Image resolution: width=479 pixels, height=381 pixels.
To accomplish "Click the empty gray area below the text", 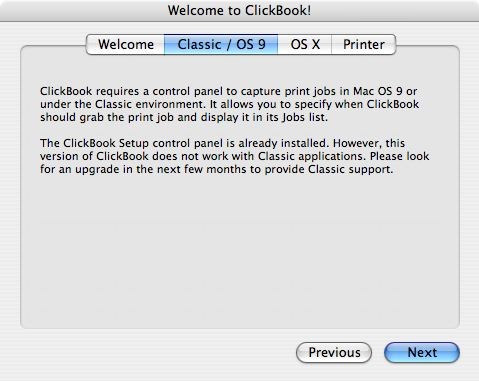I will pyautogui.click(x=239, y=250).
